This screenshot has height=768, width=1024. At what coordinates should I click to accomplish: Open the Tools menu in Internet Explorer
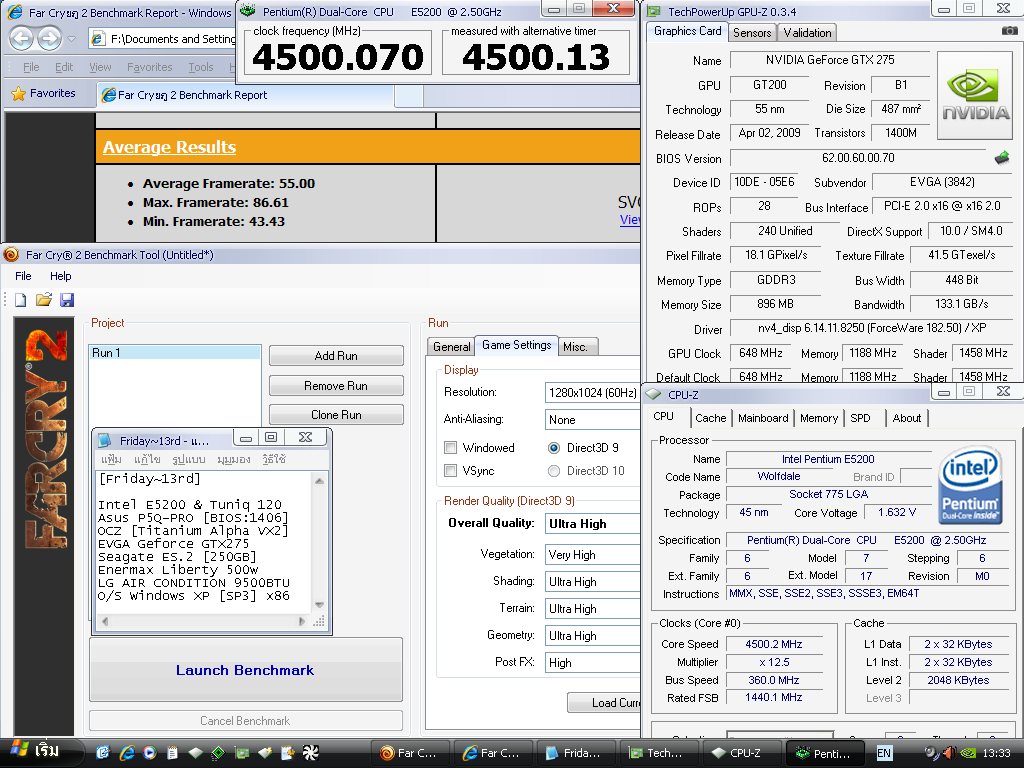point(200,67)
